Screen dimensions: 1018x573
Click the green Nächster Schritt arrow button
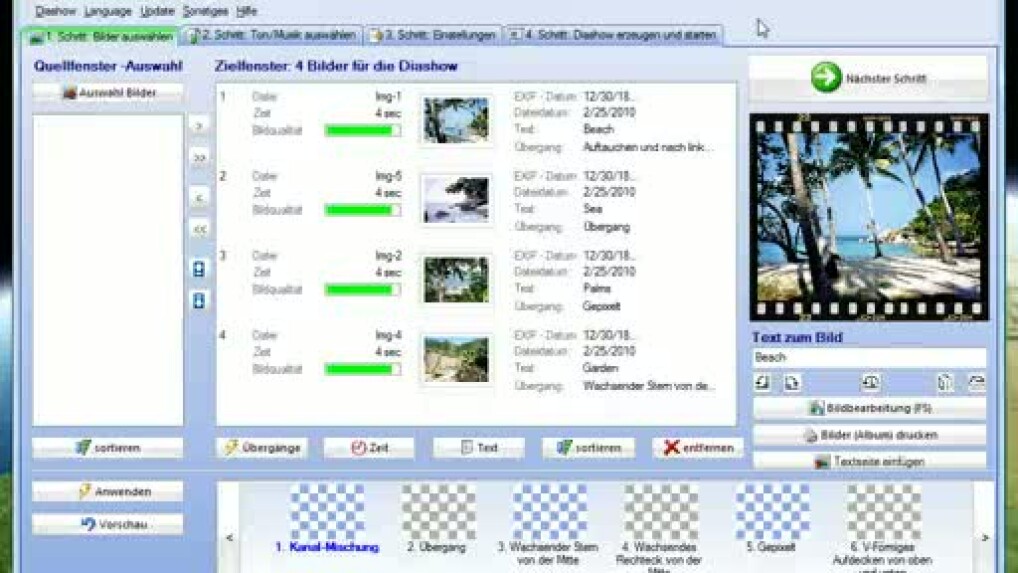pos(868,78)
